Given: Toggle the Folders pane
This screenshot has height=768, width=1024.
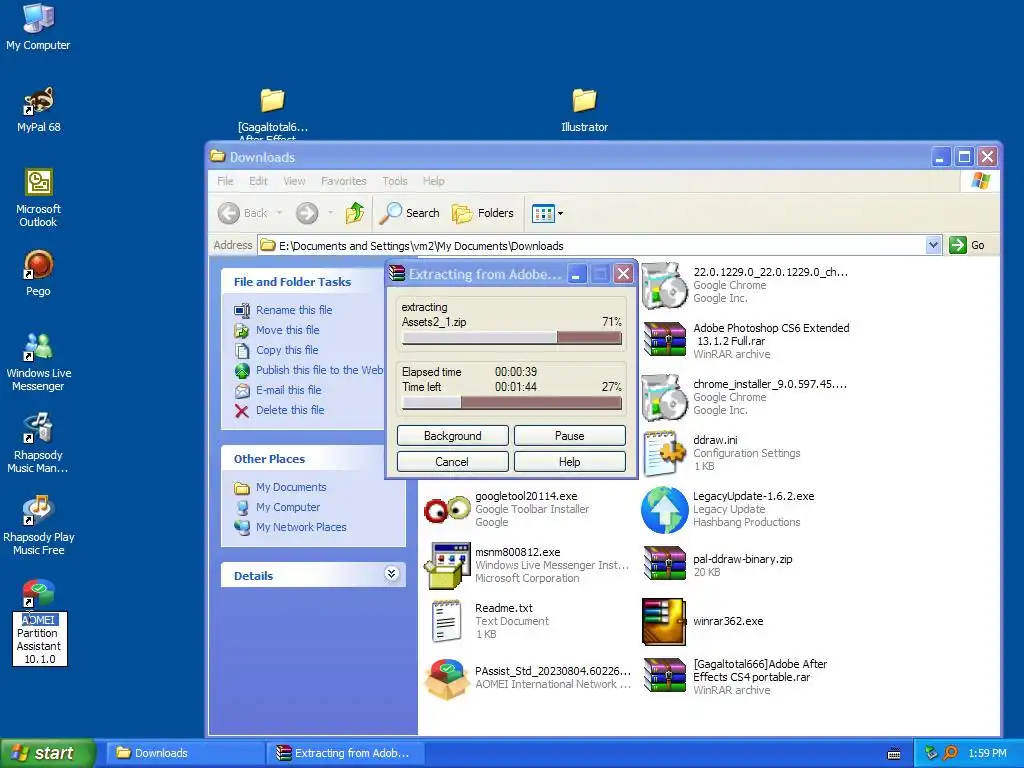Looking at the screenshot, I should [483, 213].
